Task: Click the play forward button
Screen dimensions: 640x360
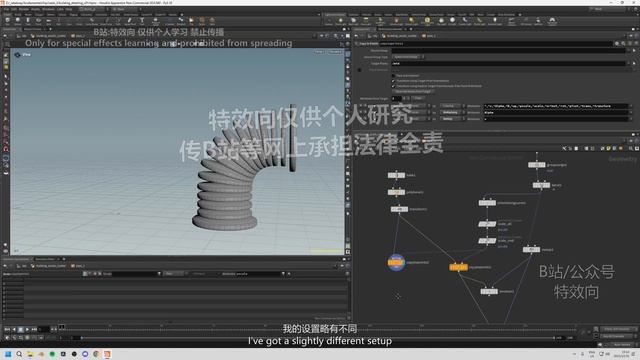Action: coord(27,329)
